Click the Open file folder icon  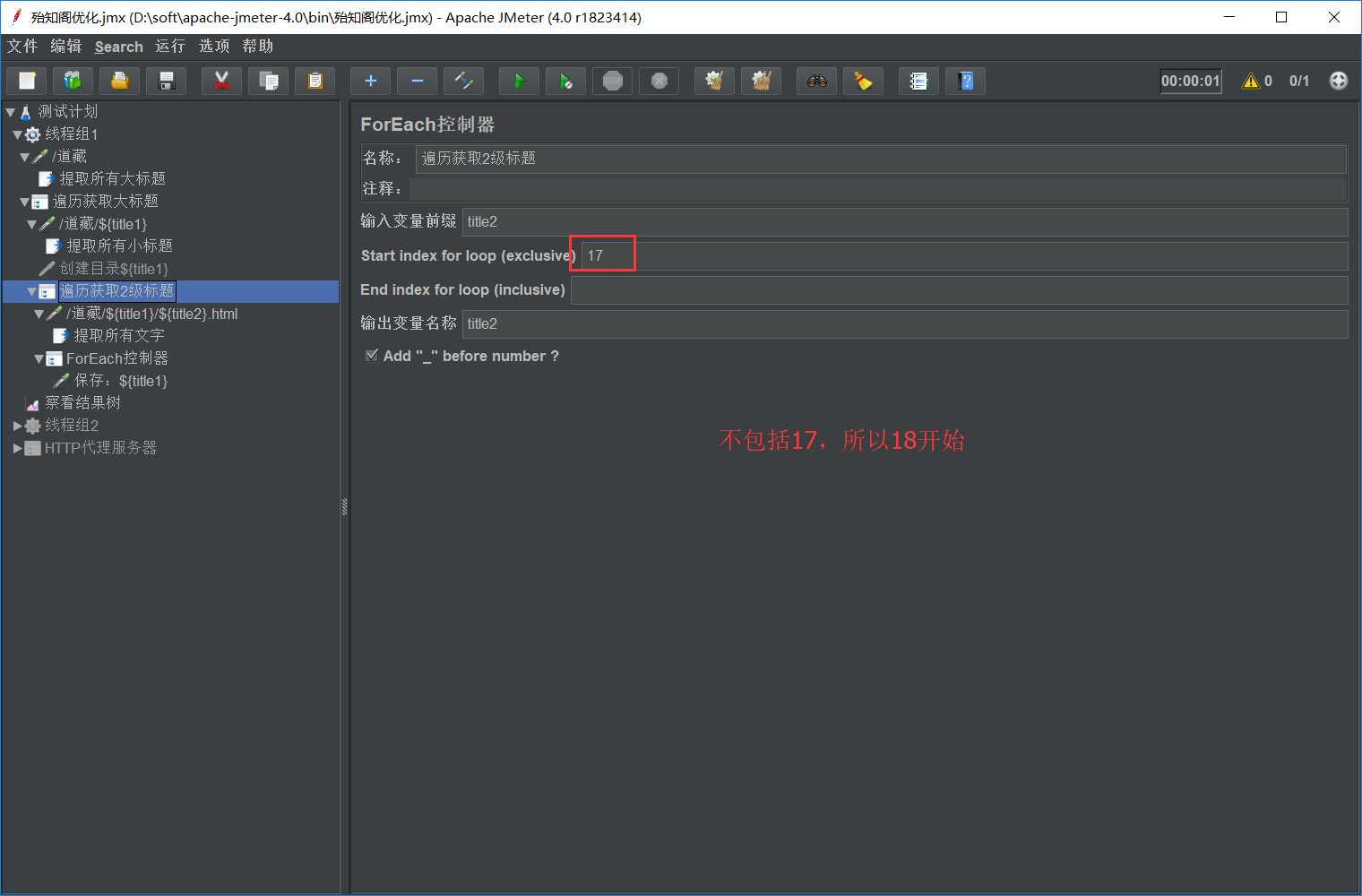(119, 81)
